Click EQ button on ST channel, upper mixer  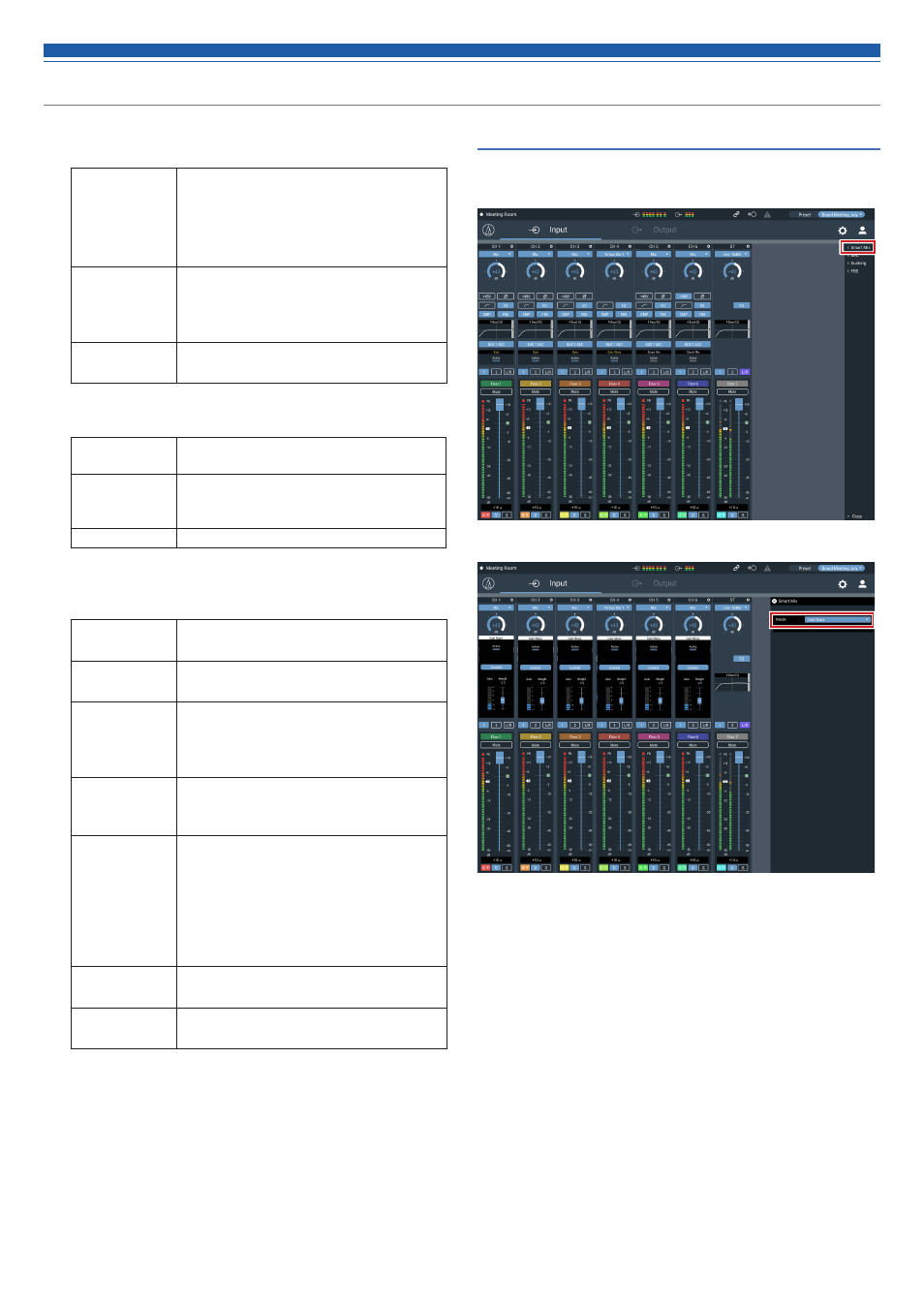pos(742,305)
